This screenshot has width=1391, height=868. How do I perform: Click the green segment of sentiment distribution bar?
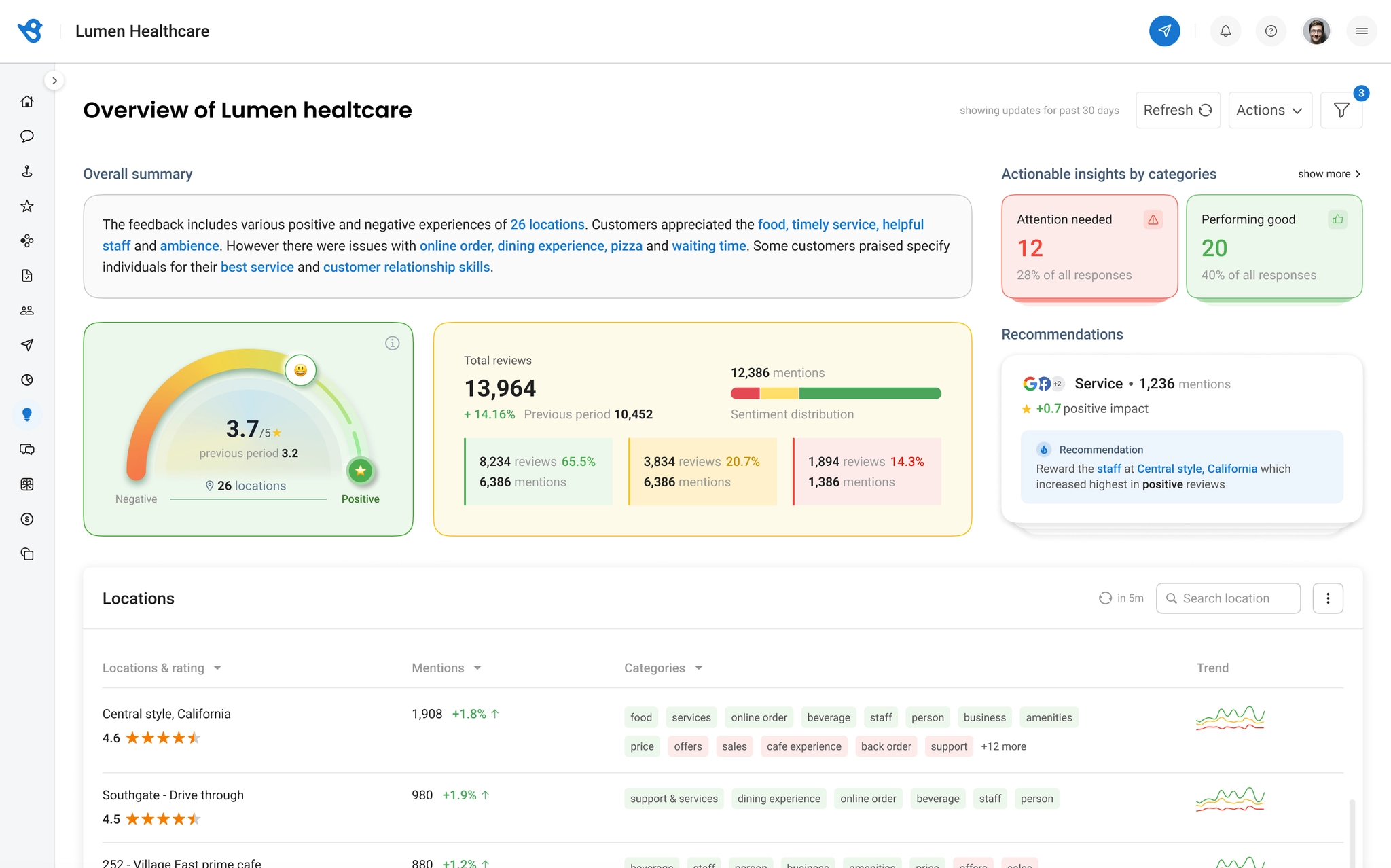coord(870,393)
